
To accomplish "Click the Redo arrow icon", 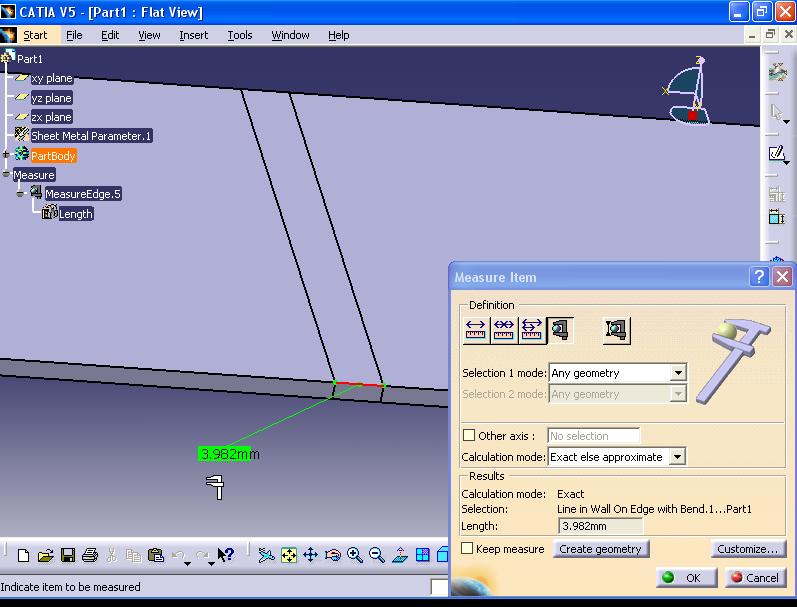I will tap(202, 555).
